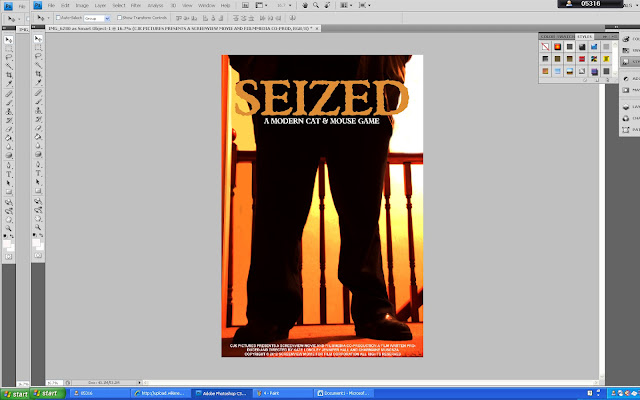Select the Dodge tool in the front toolbar
The image size is (640, 400).
point(38,154)
